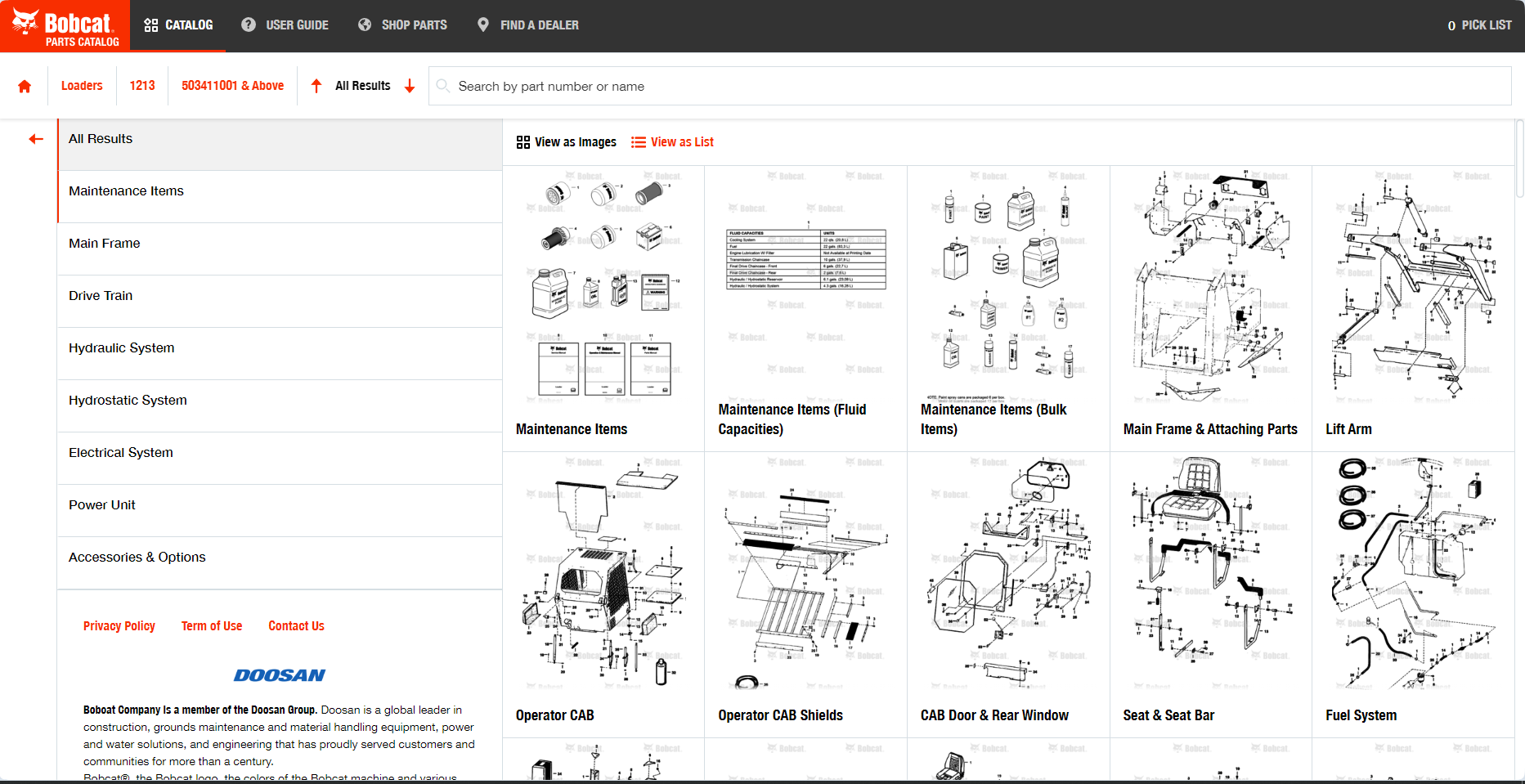This screenshot has width=1525, height=784.
Task: Go to previous section with up arrow
Action: coord(316,86)
